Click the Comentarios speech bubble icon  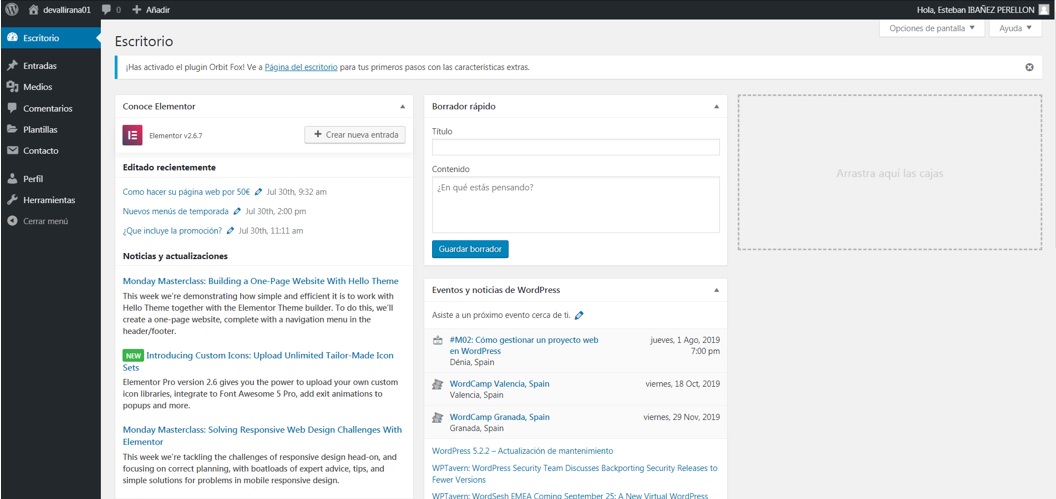click(12, 108)
